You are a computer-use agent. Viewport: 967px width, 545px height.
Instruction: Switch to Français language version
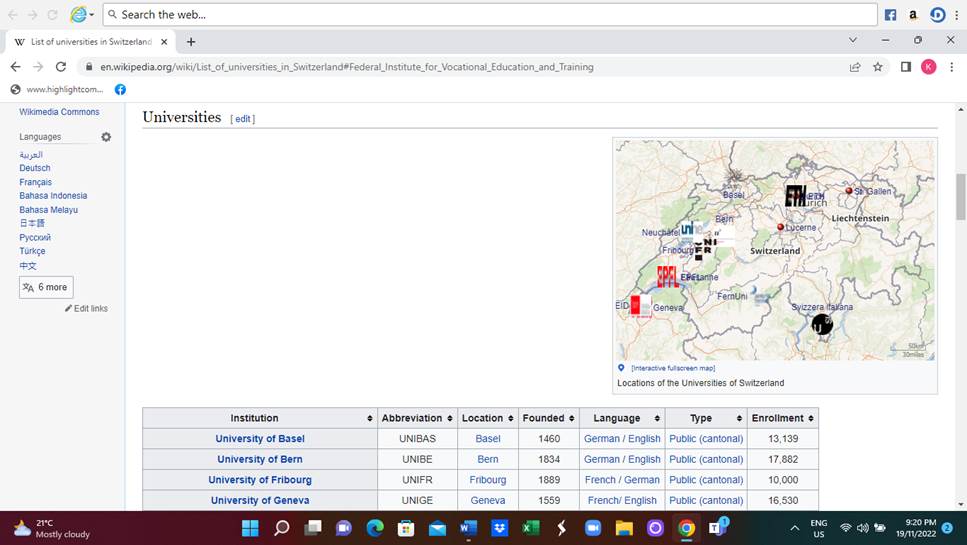[x=35, y=182]
